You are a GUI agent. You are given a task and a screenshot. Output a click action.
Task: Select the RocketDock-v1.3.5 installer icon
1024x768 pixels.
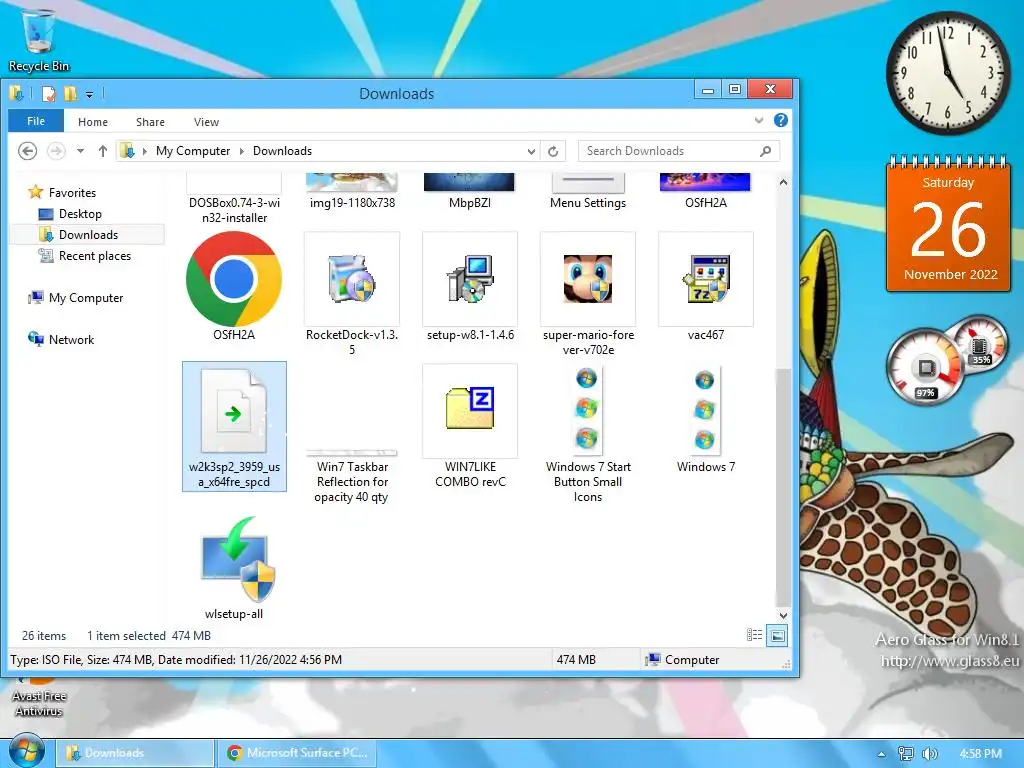[x=351, y=280]
